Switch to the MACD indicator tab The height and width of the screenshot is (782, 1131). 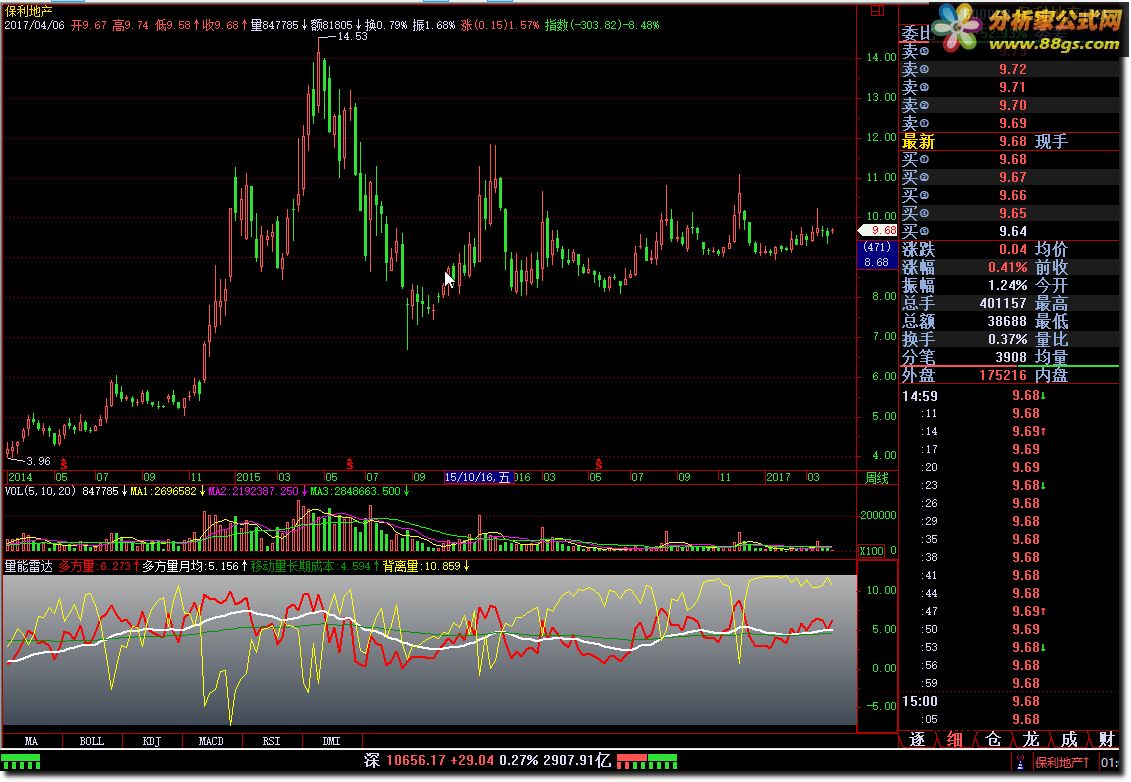(x=211, y=741)
